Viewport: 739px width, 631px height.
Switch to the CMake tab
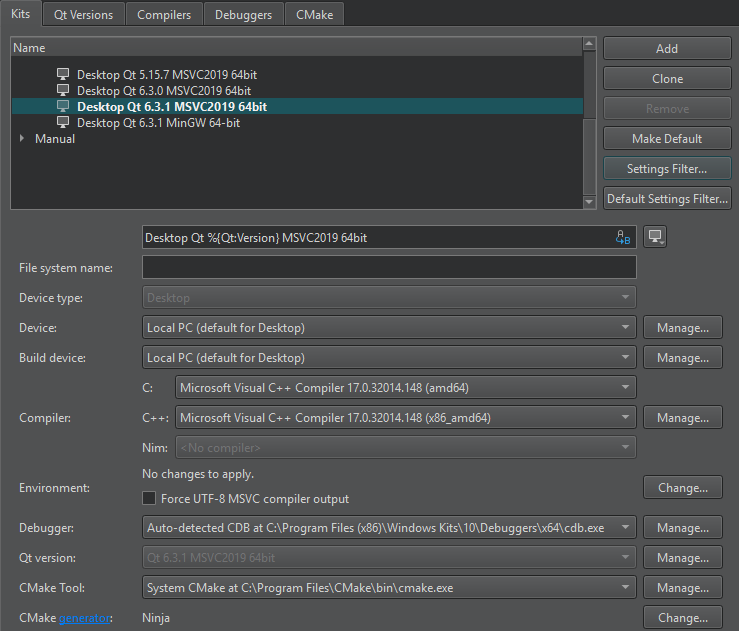point(314,15)
